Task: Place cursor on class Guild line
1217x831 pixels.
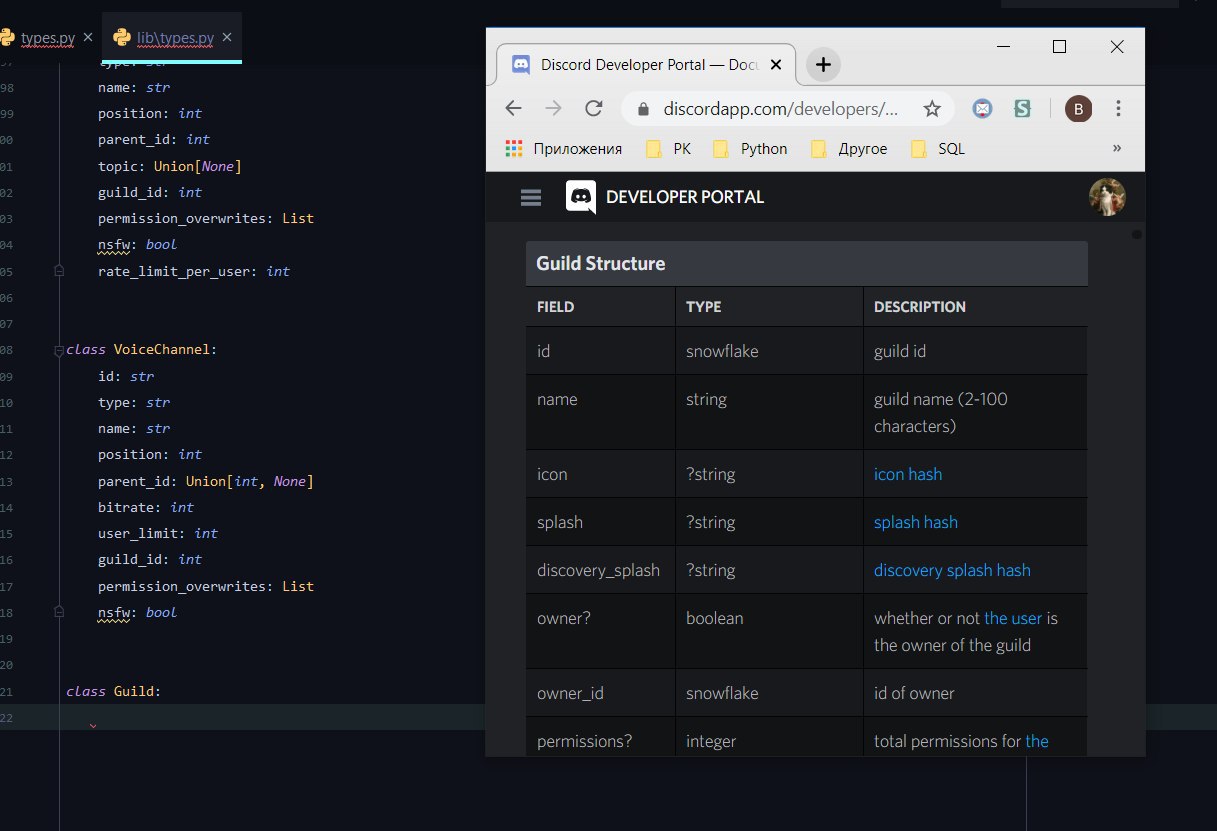Action: (113, 691)
